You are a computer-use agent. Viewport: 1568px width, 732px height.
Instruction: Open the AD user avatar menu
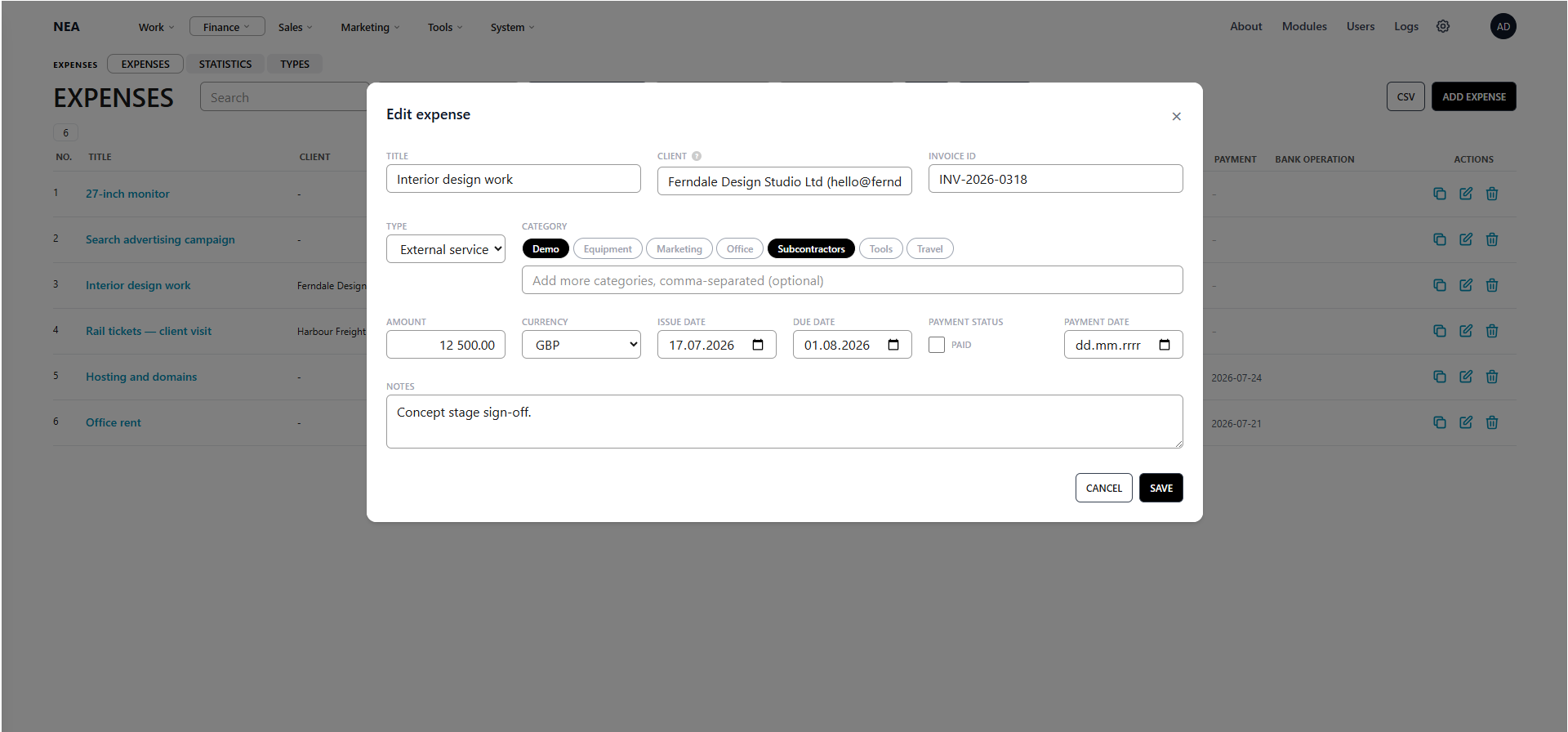(1503, 26)
